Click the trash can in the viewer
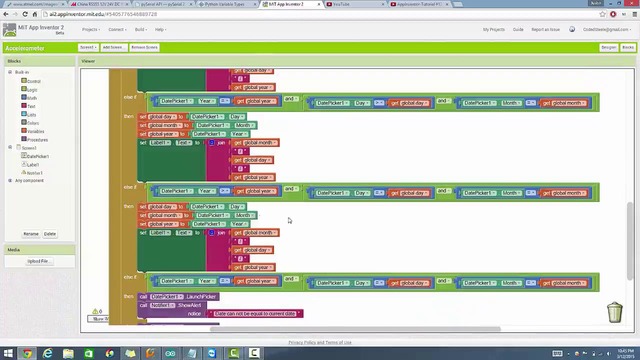The height and width of the screenshot is (360, 640). [x=615, y=313]
